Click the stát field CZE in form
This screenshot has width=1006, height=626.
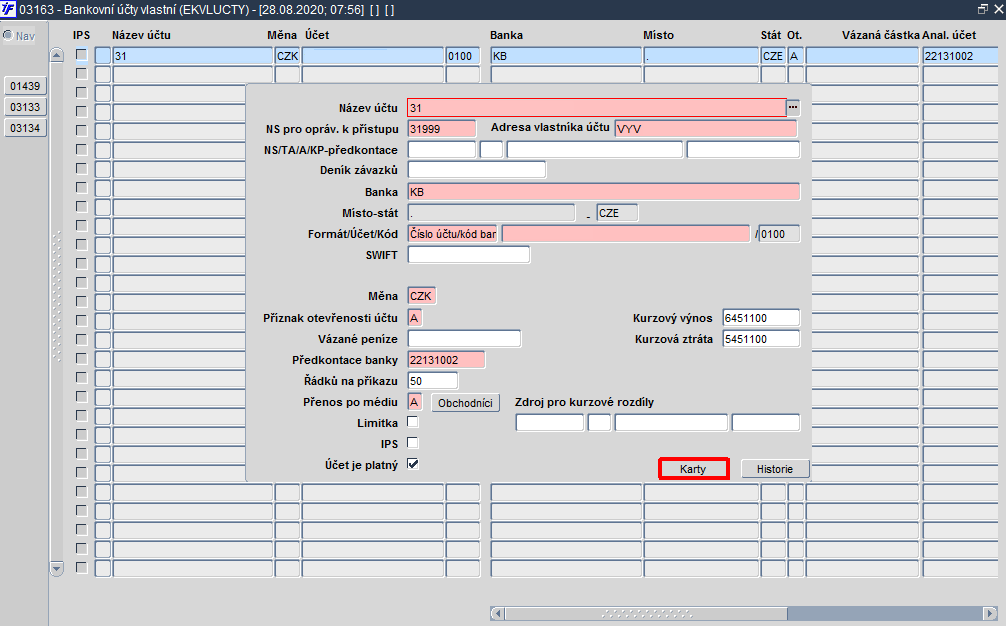pyautogui.click(x=617, y=213)
